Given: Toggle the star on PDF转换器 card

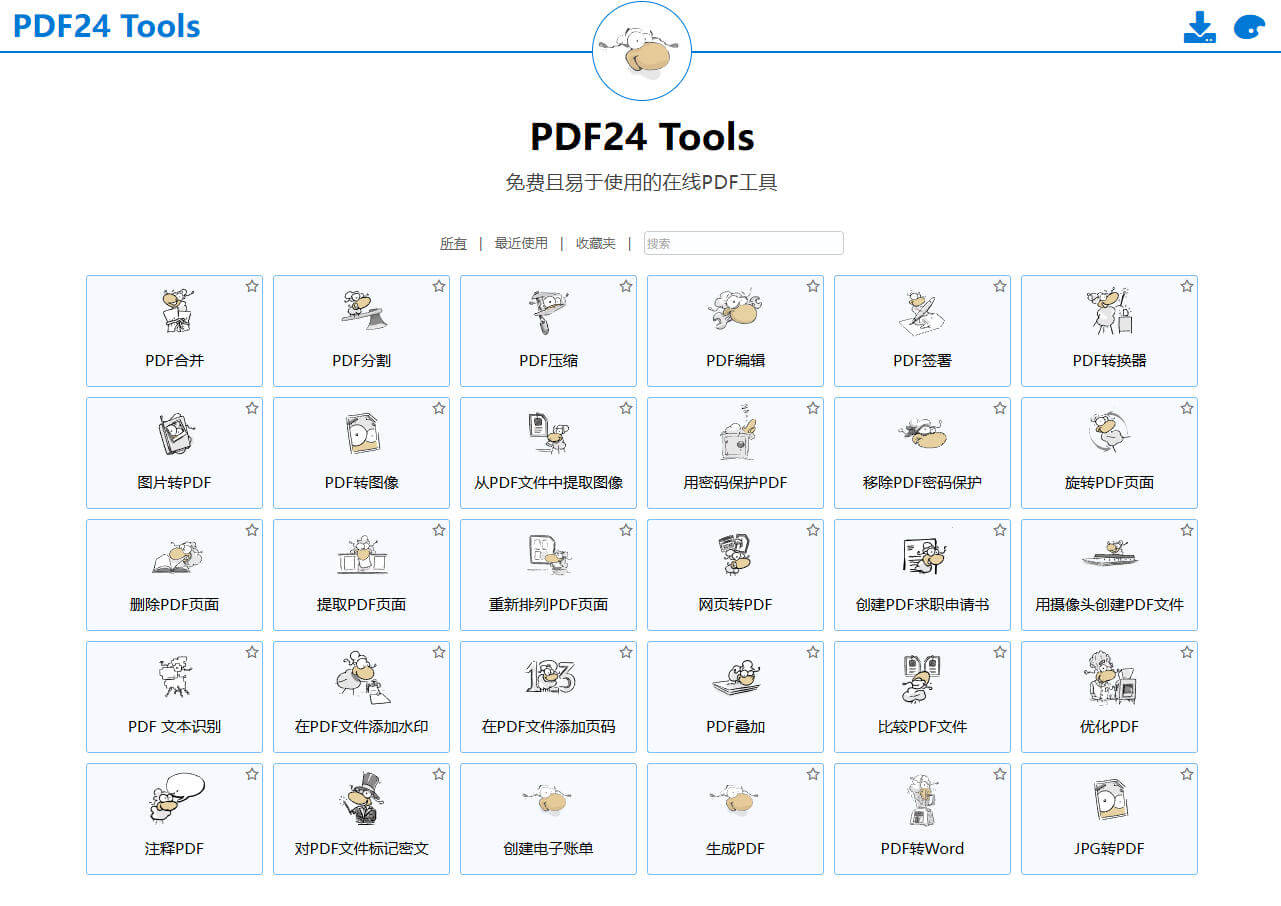Looking at the screenshot, I should tap(1187, 286).
